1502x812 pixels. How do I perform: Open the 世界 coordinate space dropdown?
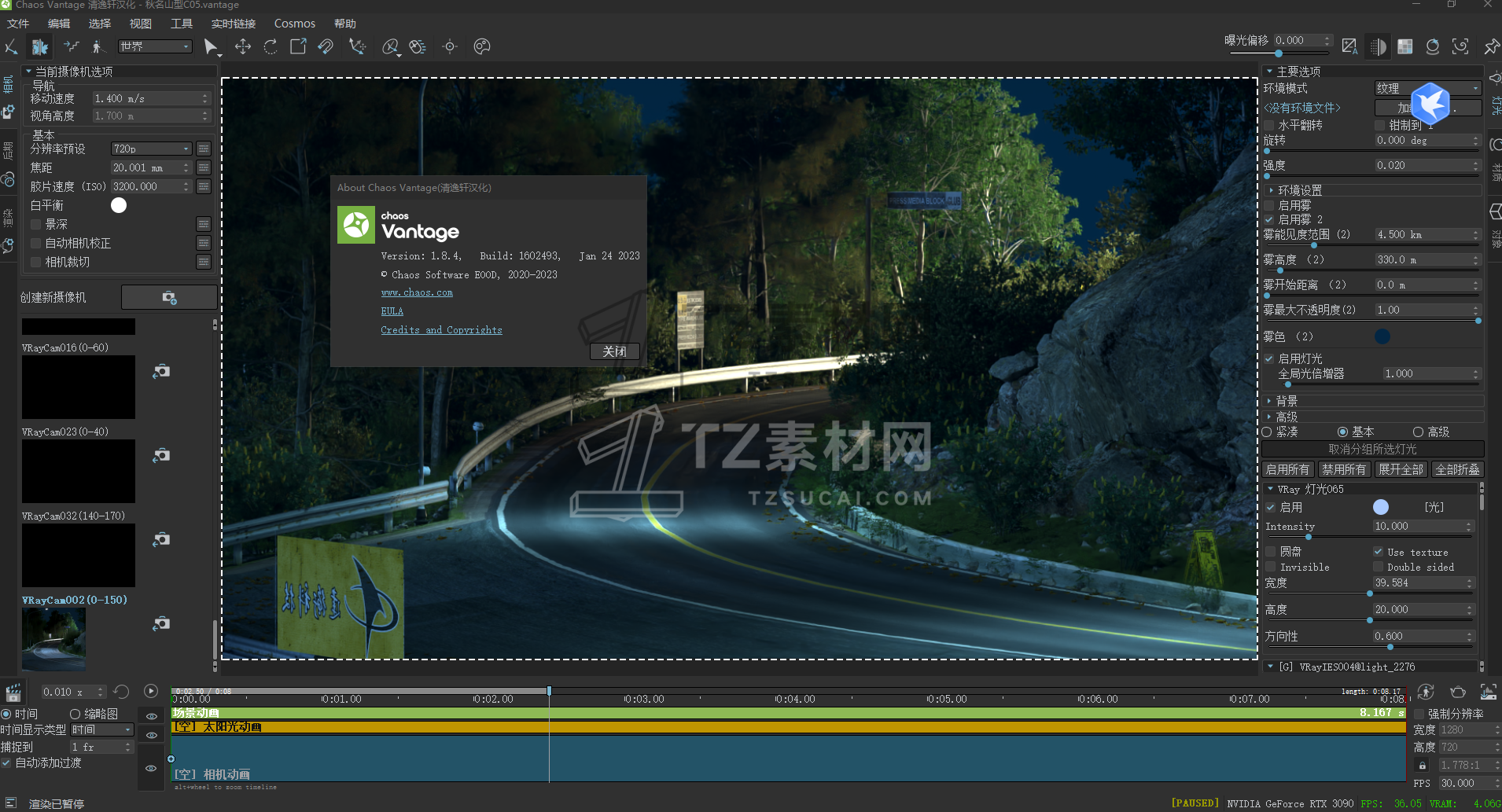coord(155,46)
